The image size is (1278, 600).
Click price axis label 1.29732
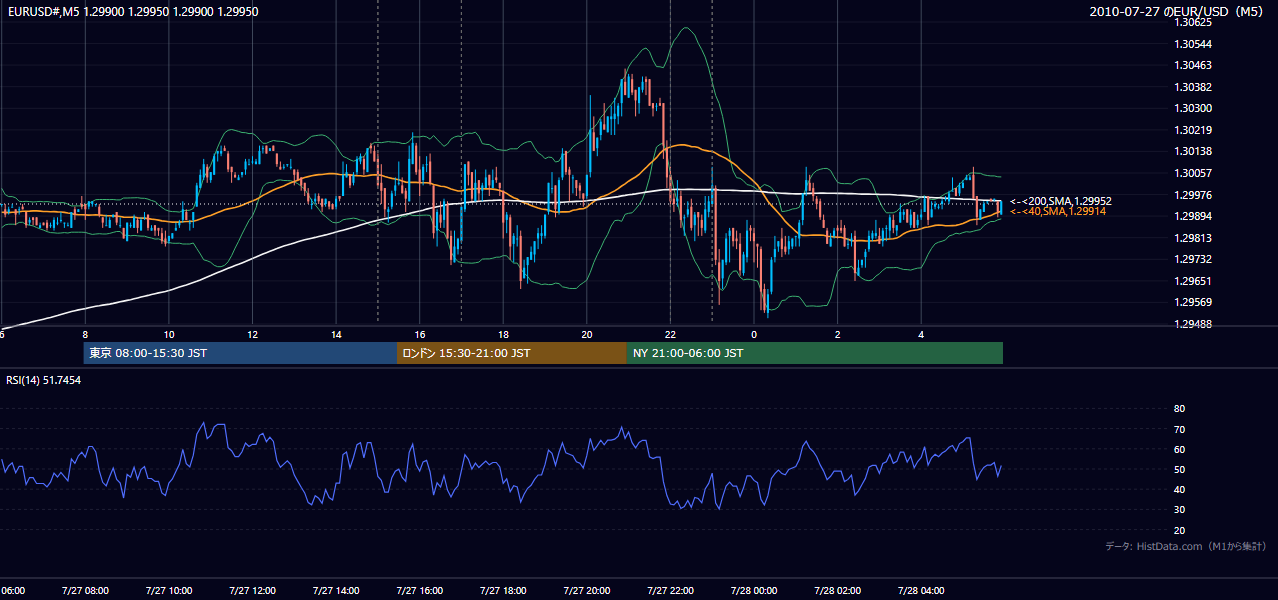(x=1193, y=259)
